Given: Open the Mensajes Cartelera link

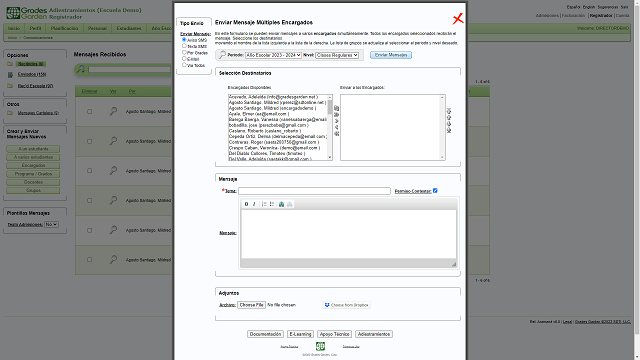Looking at the screenshot, I should [x=38, y=113].
